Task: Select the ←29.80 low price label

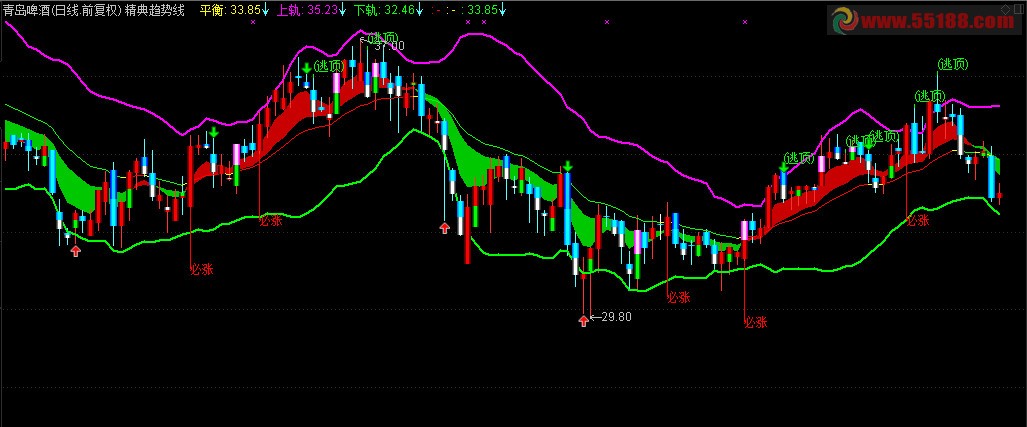Action: click(x=610, y=317)
